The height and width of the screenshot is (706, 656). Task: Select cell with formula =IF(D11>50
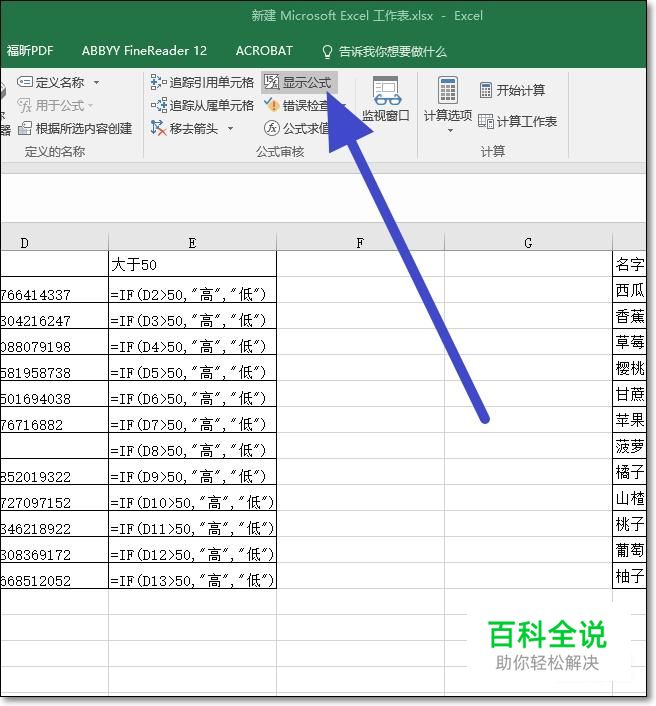(192, 524)
